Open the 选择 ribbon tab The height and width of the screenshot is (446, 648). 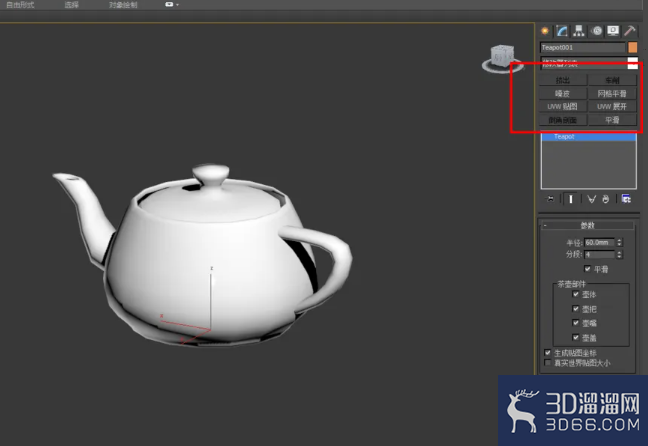click(71, 5)
